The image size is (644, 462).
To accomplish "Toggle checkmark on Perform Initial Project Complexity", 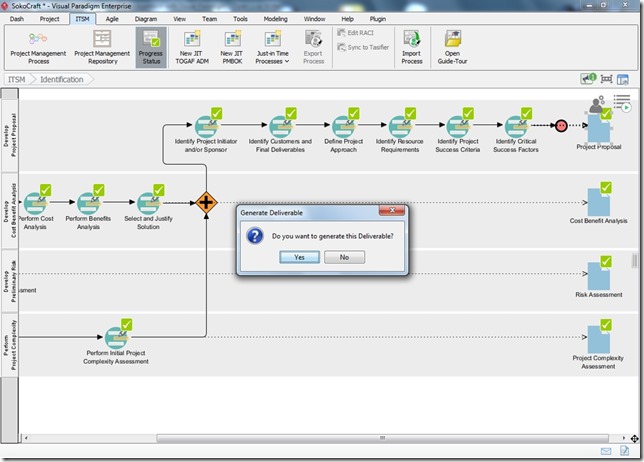I will coord(126,324).
